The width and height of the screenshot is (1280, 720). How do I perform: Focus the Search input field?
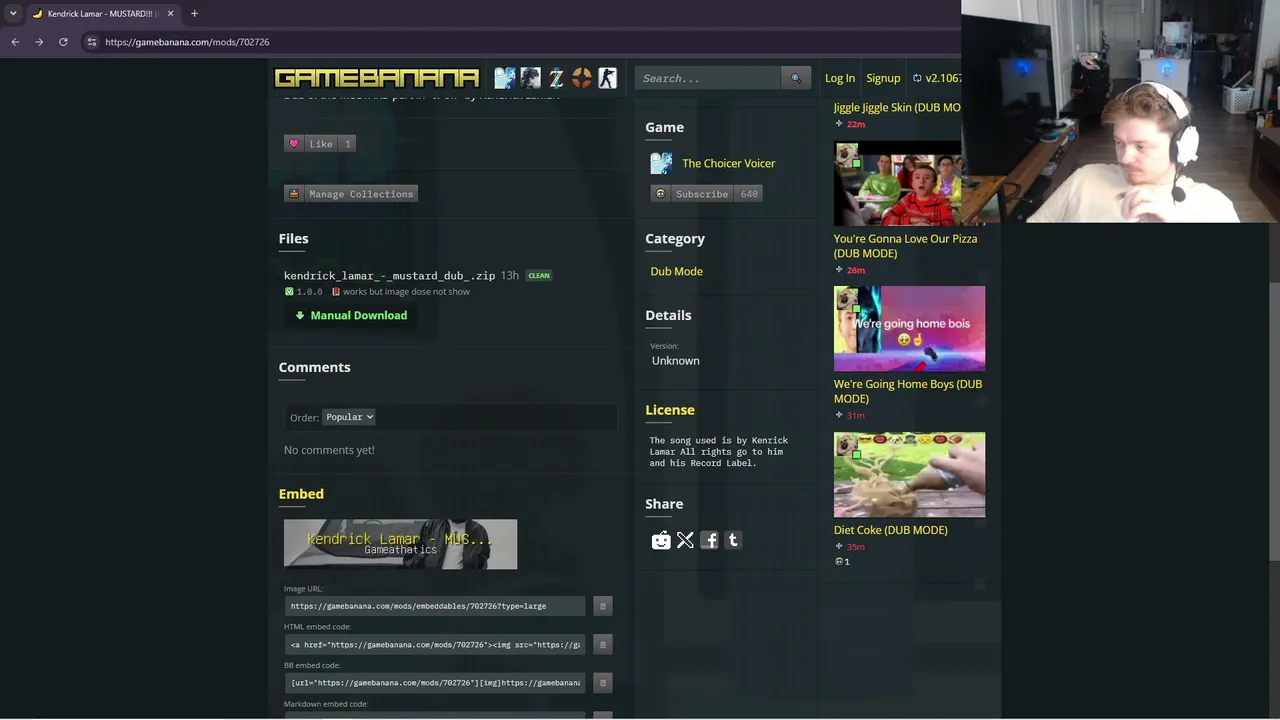(708, 78)
